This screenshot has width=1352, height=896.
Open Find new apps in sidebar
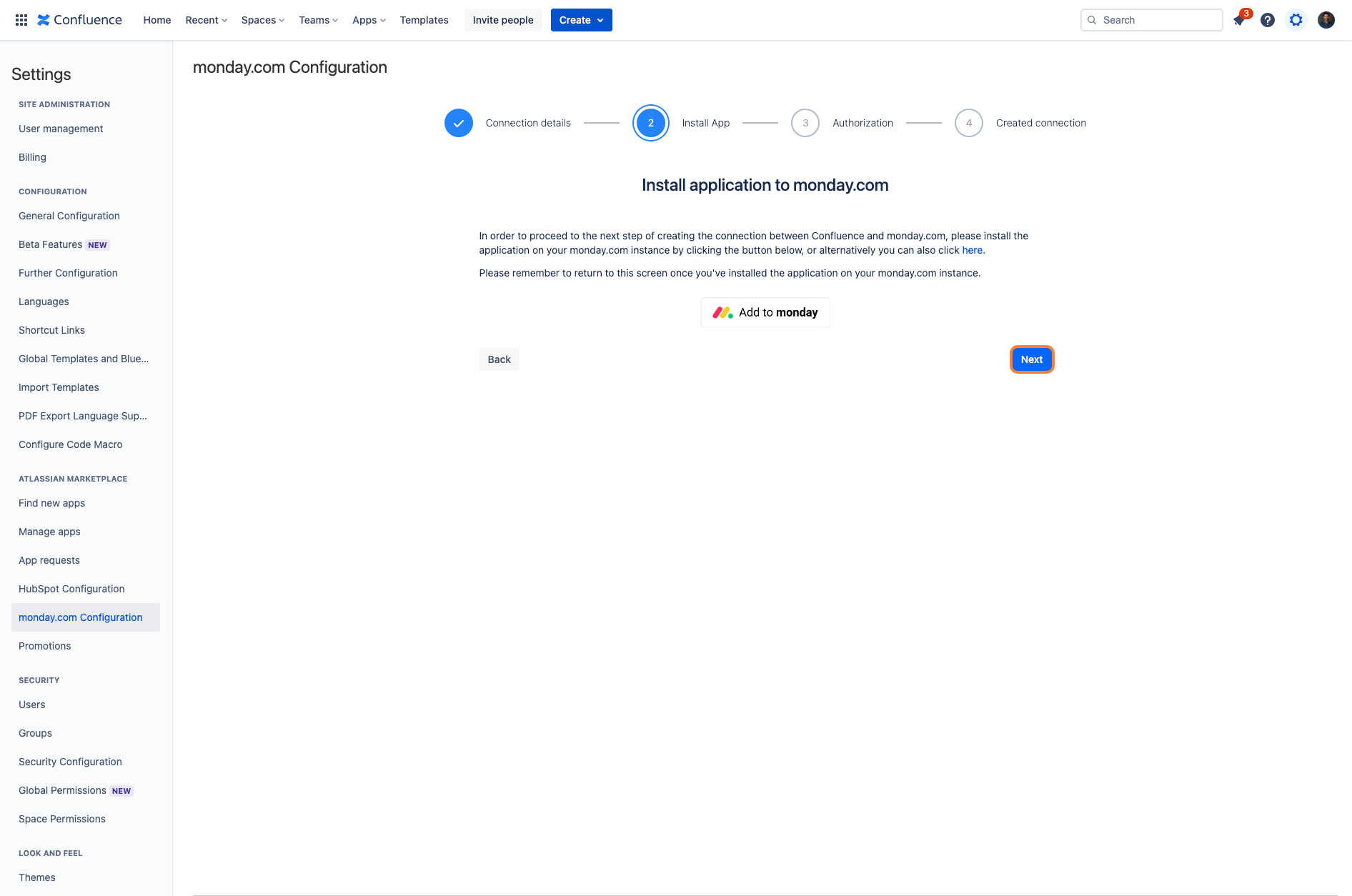(86, 503)
